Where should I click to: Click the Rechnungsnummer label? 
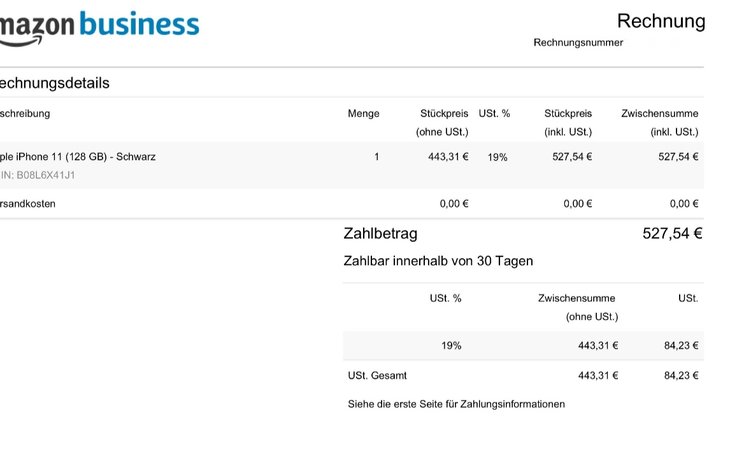point(578,43)
